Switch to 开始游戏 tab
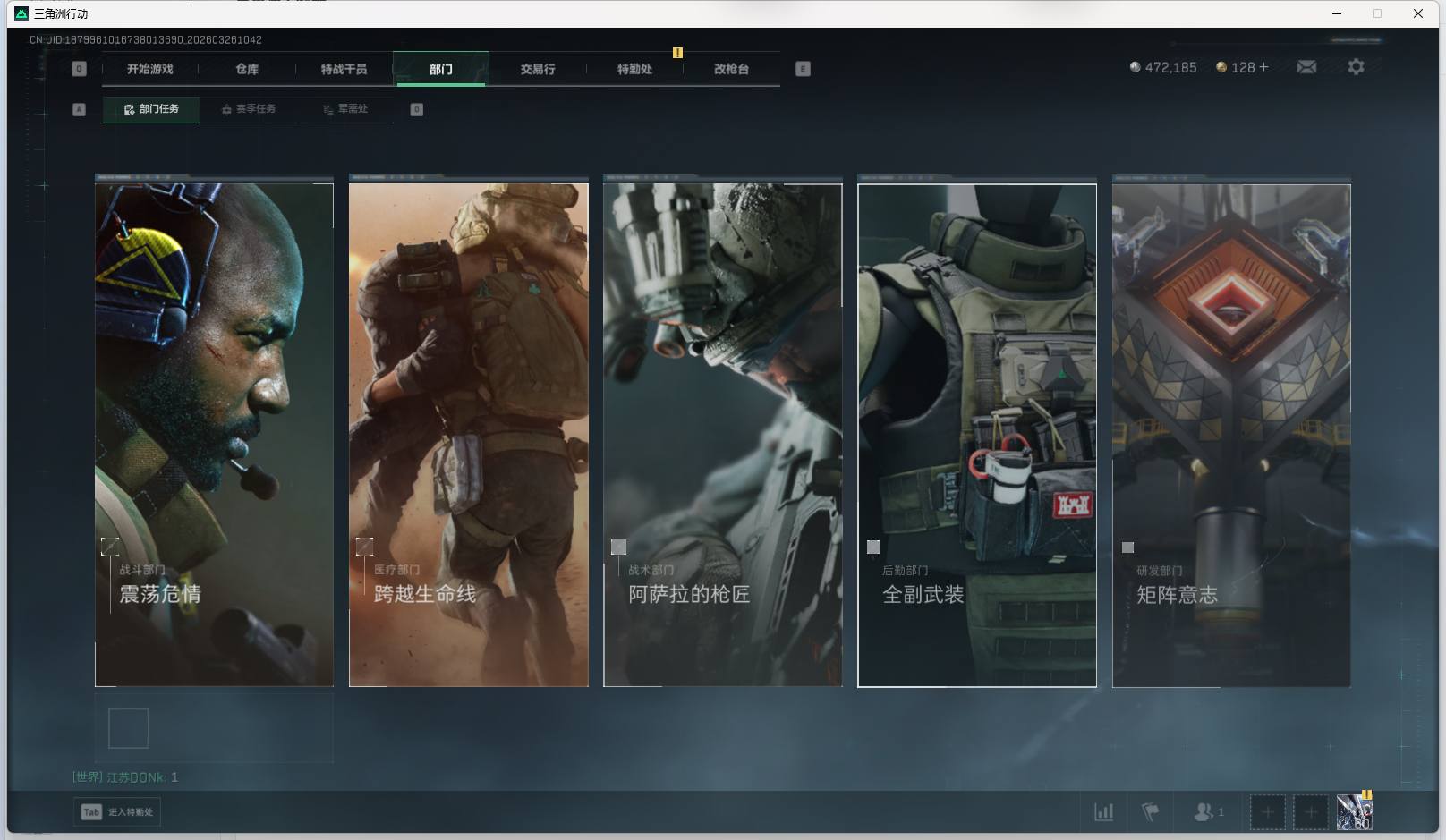 [x=149, y=69]
